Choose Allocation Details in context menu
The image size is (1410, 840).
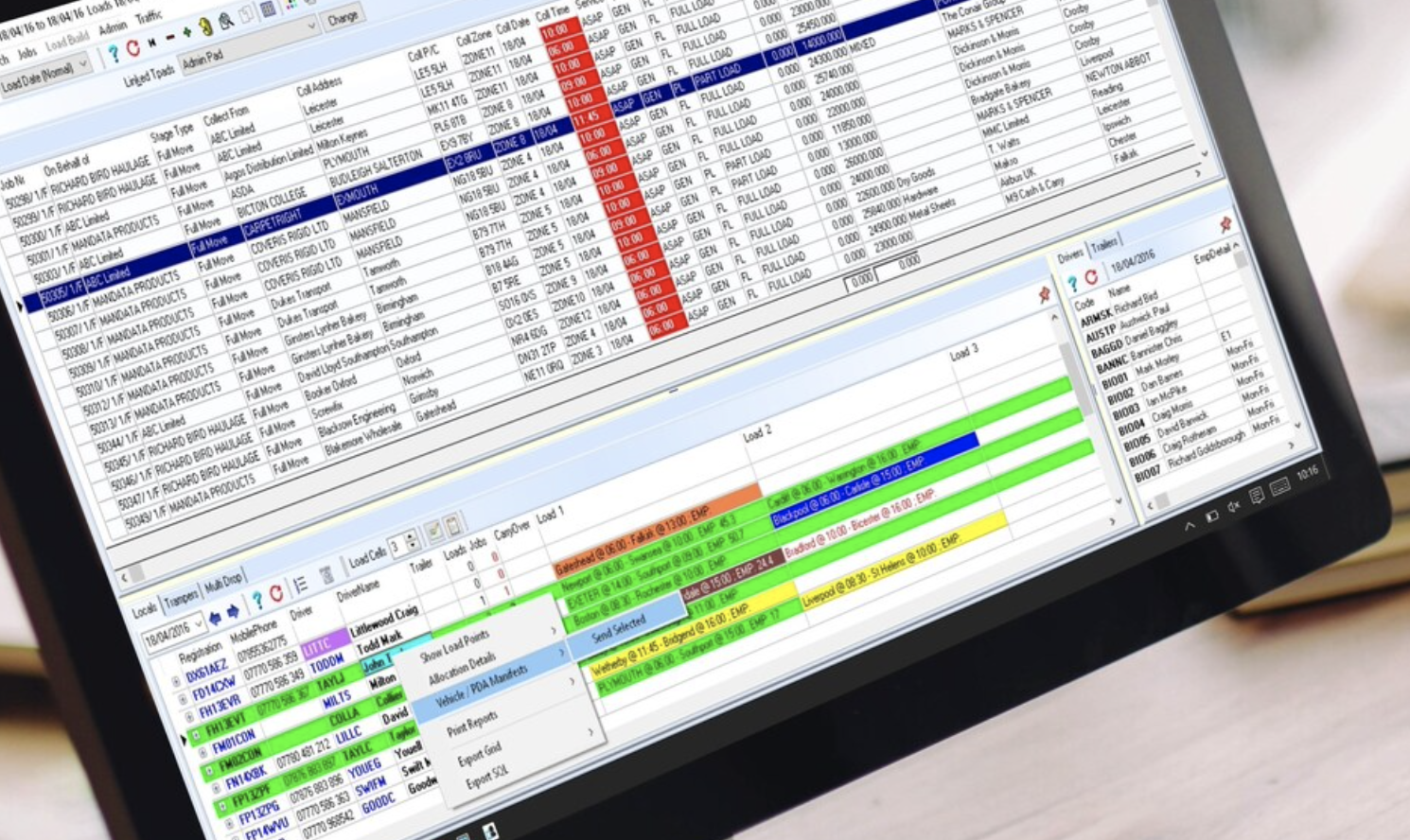coord(462,671)
